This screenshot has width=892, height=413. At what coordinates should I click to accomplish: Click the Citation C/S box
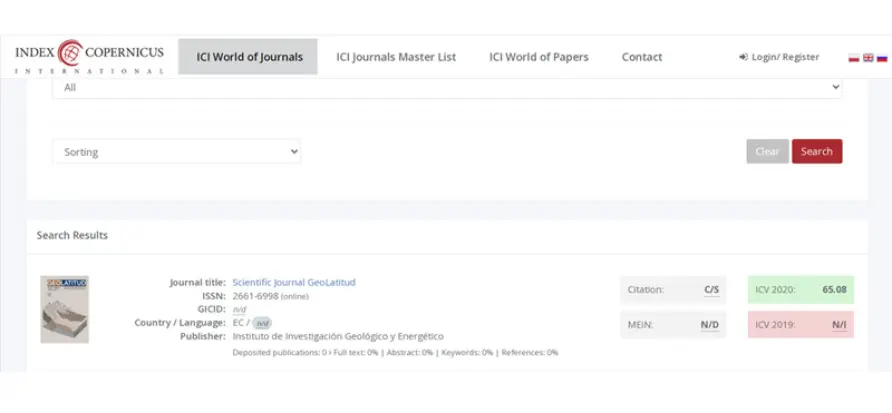point(673,290)
